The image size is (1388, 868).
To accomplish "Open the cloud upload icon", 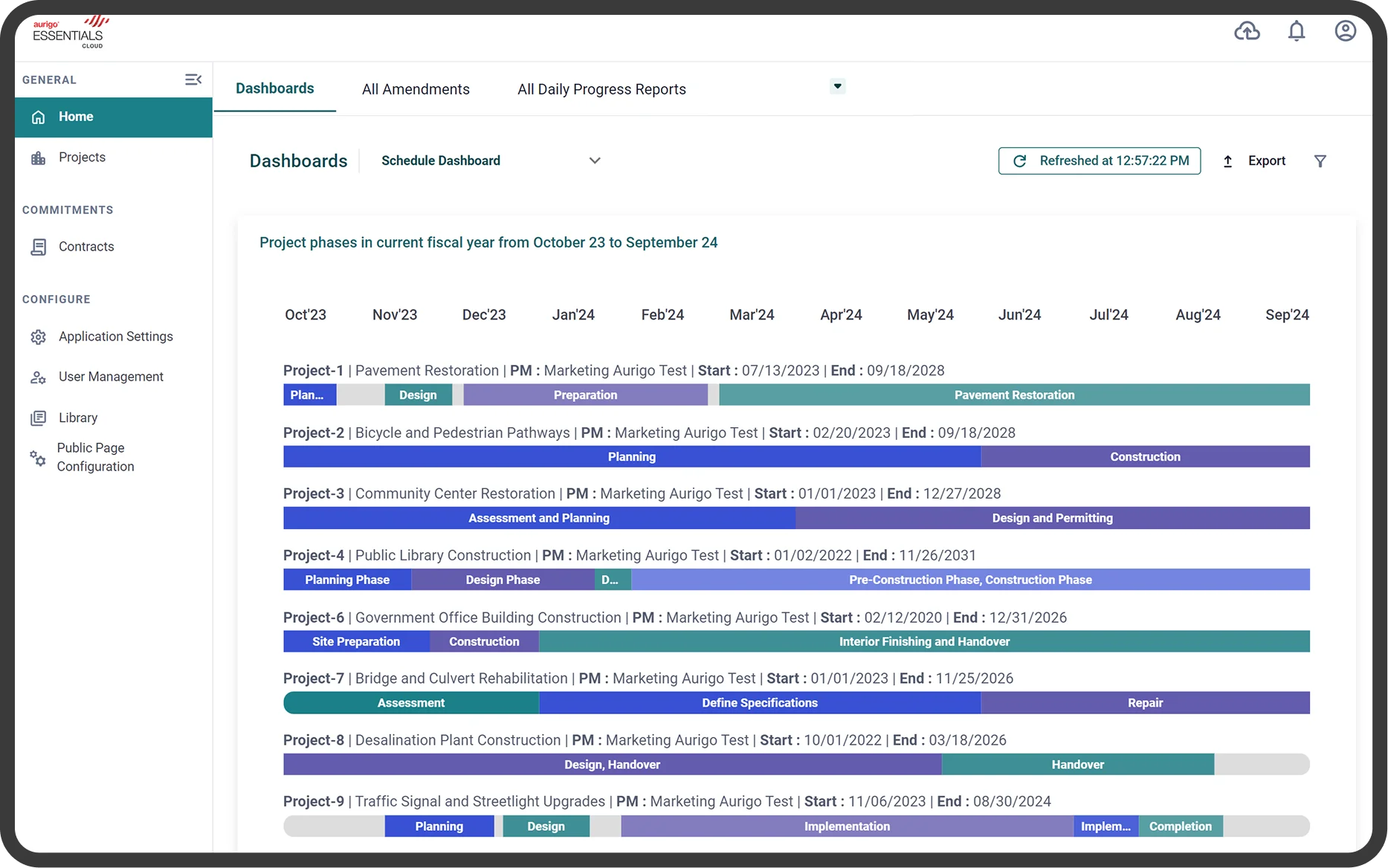I will pos(1247,31).
